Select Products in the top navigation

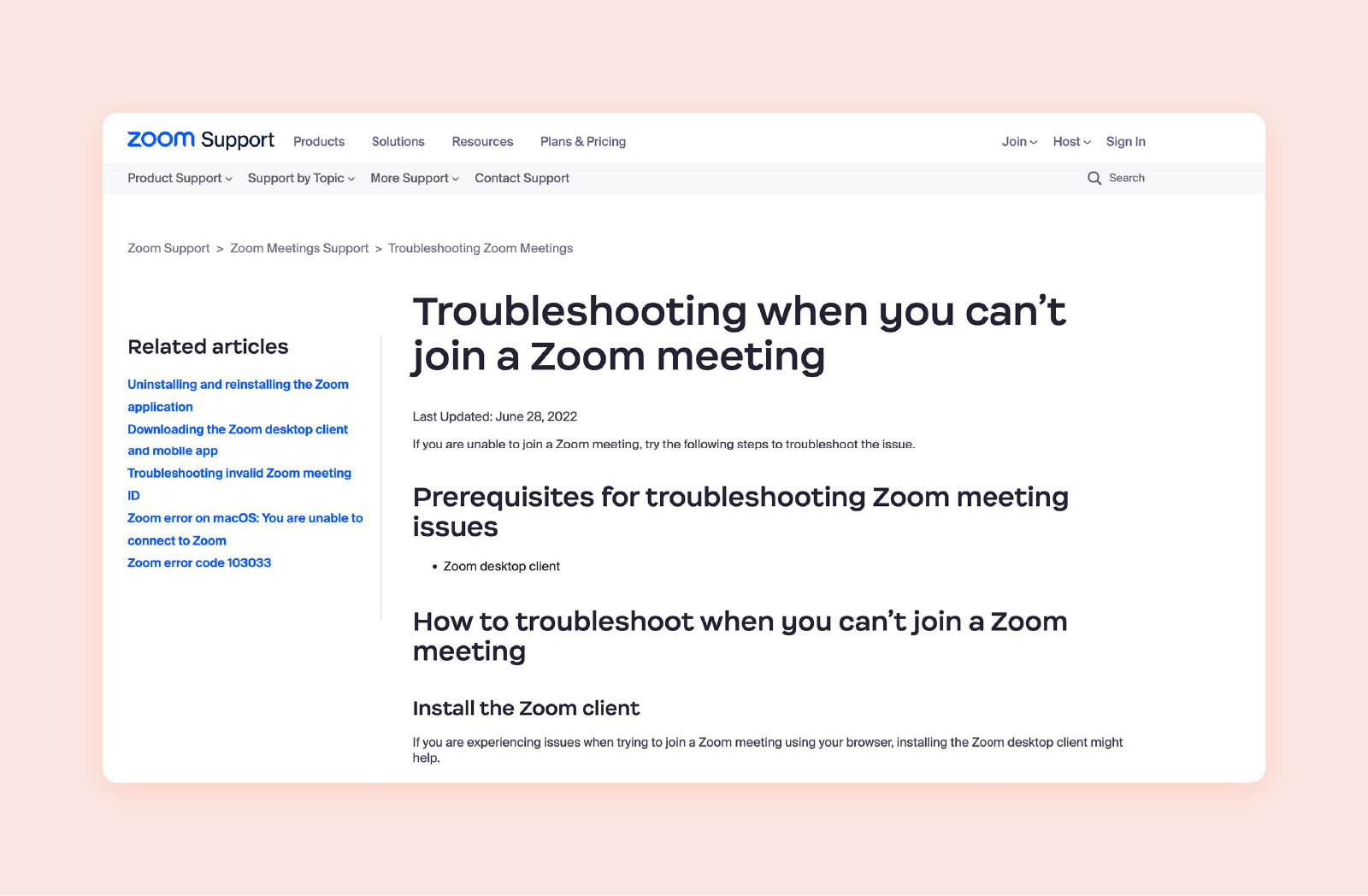[x=318, y=141]
